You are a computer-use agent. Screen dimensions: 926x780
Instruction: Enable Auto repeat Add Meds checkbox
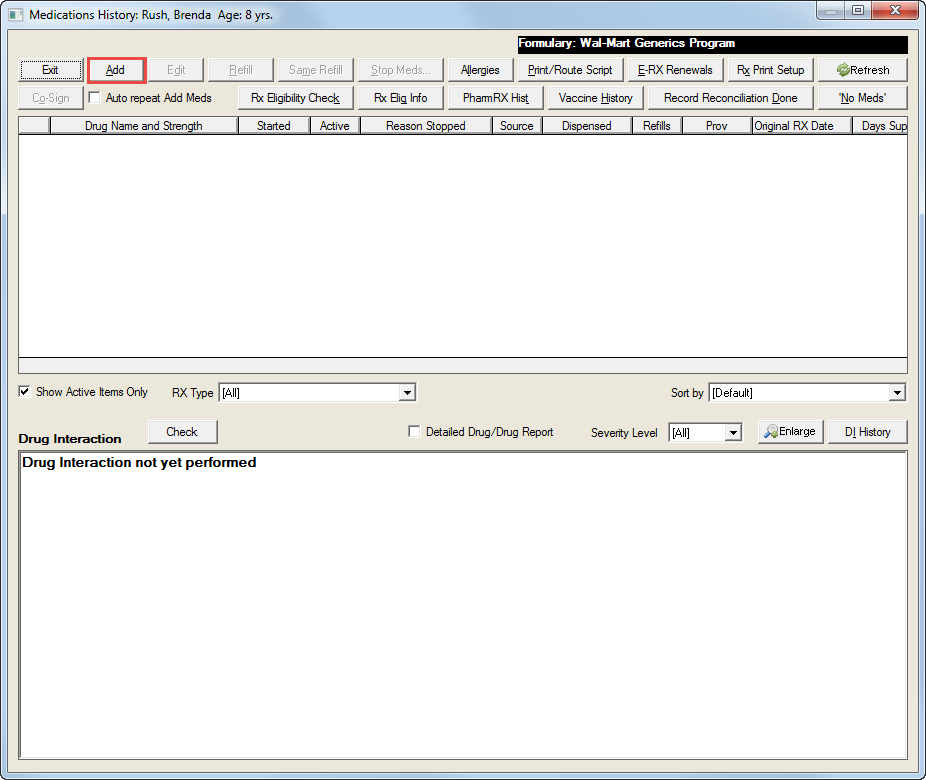point(95,98)
